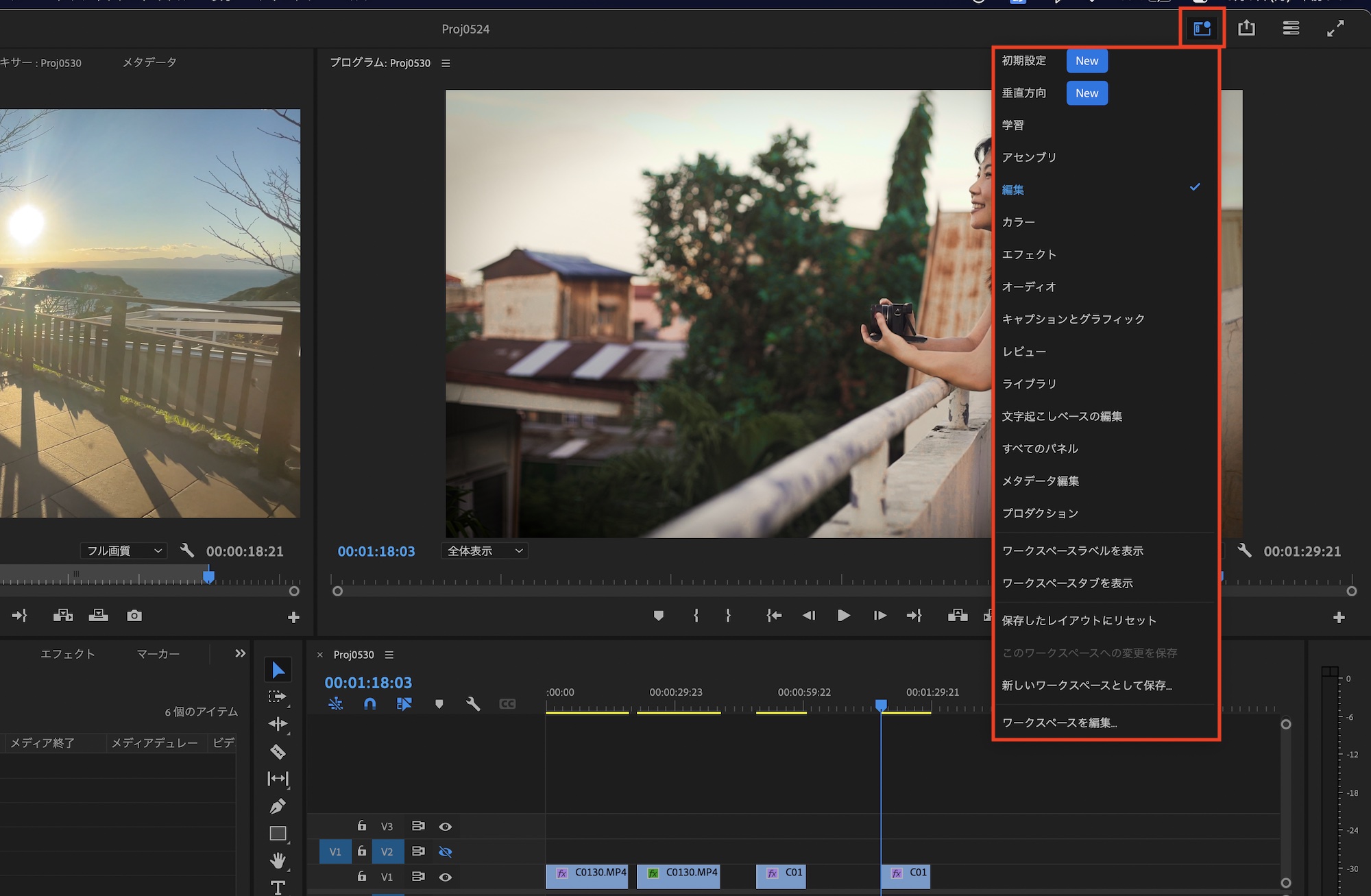1371x896 pixels.
Task: Click the Workspaces icon in the header
Action: point(1202,28)
